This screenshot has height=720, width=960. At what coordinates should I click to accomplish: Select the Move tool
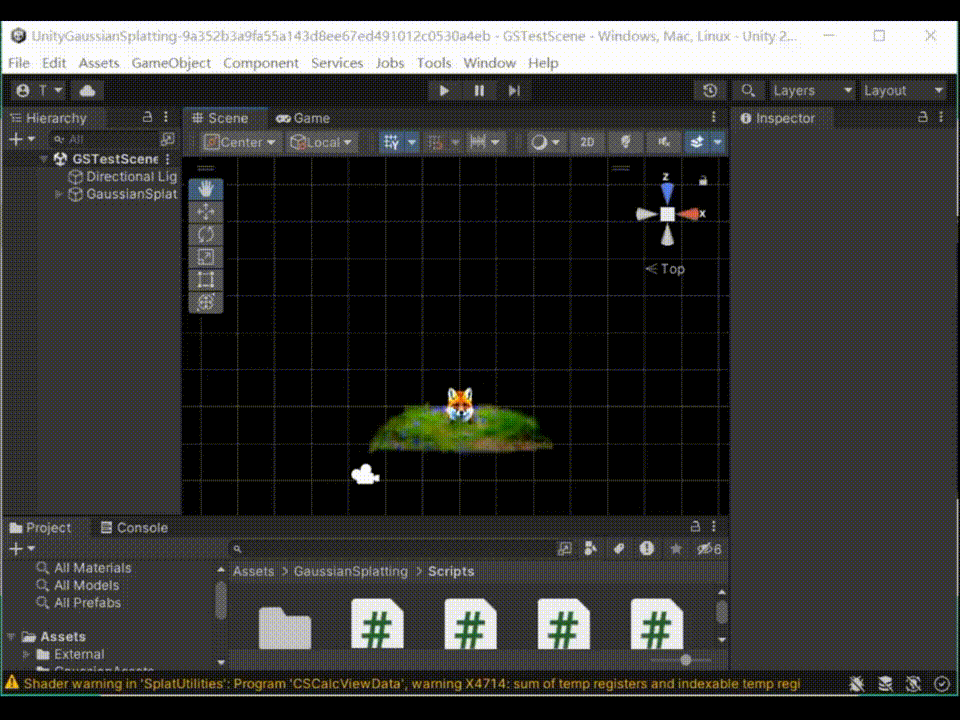[206, 211]
